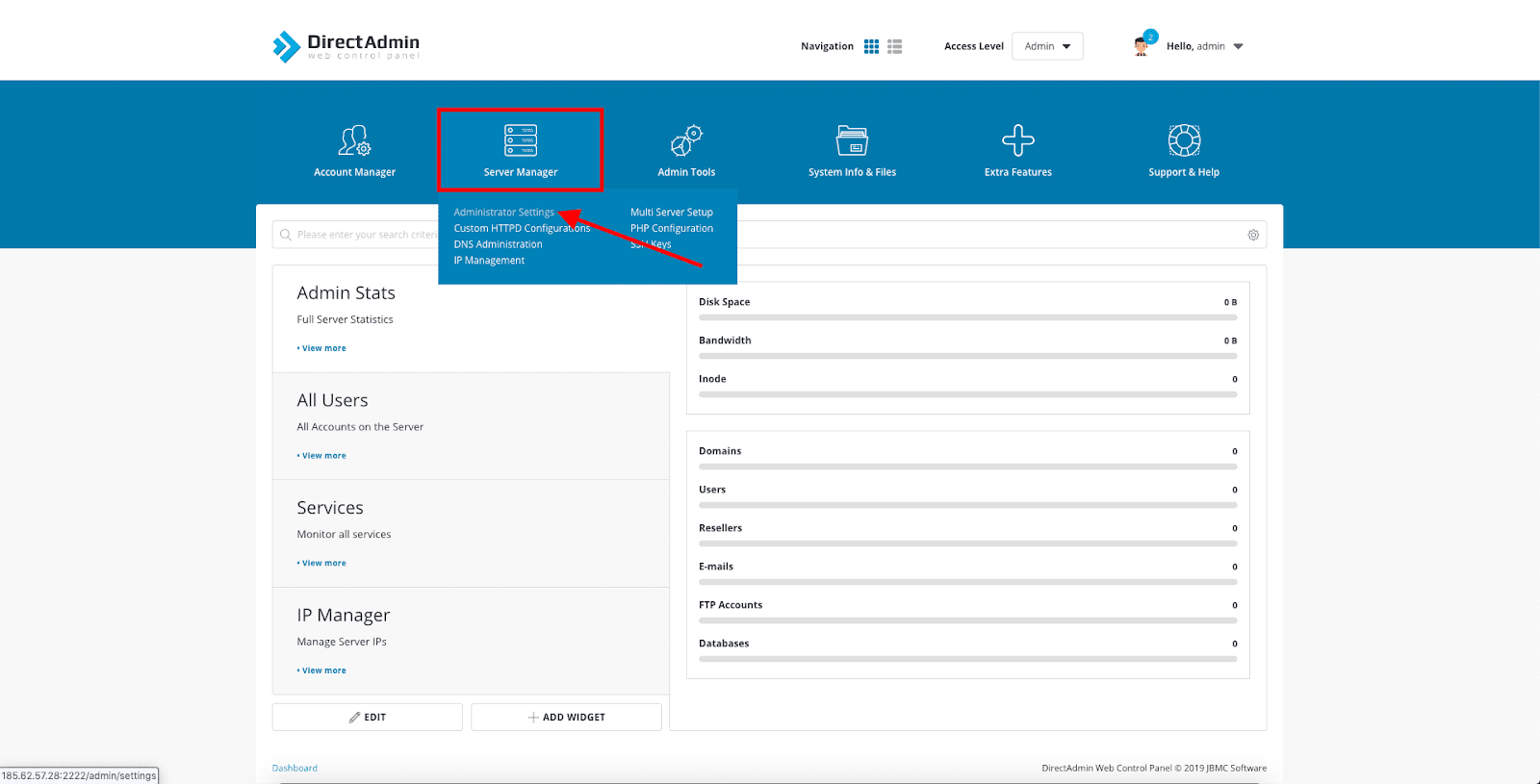This screenshot has width=1540, height=784.
Task: Click the Domains stat label
Action: coord(720,451)
